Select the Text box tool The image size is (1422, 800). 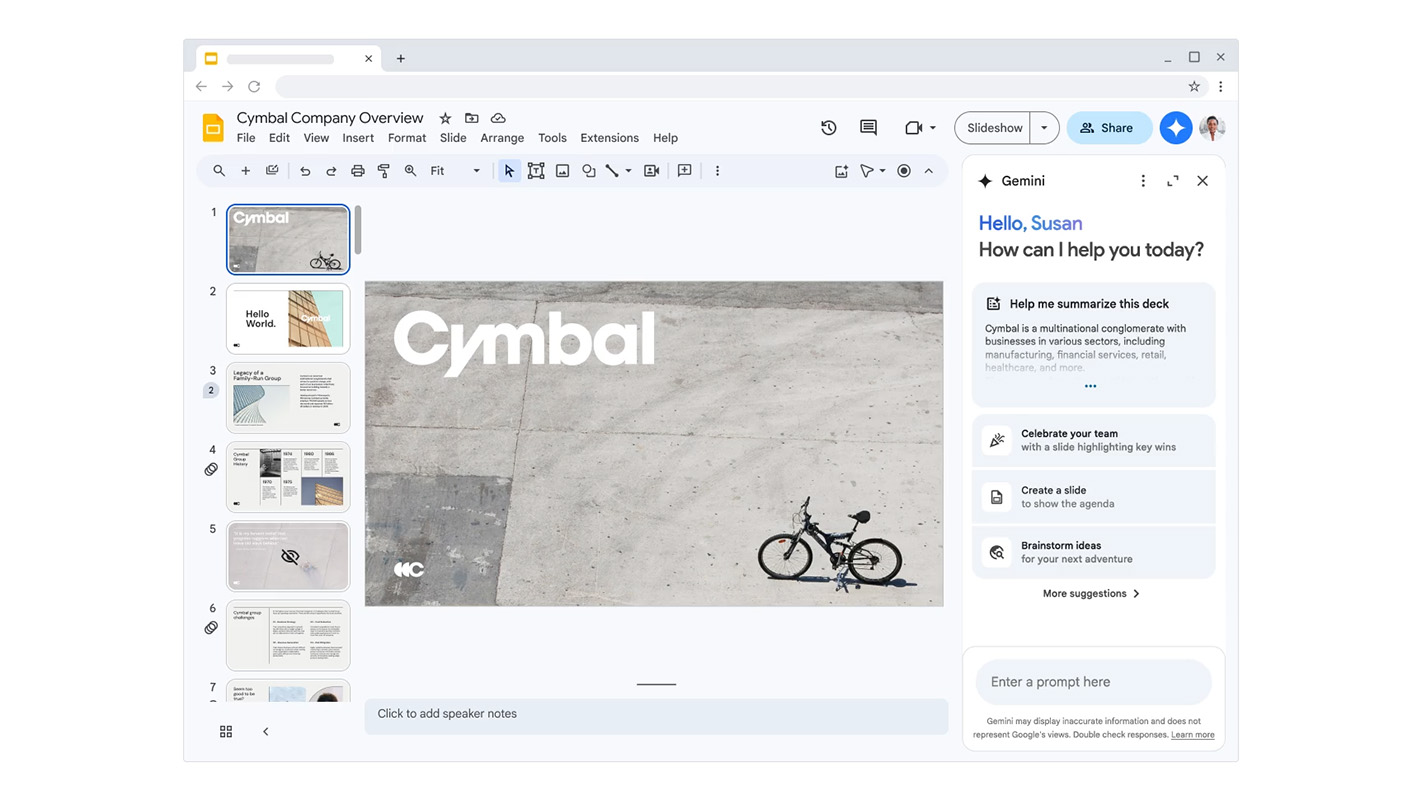click(x=536, y=171)
